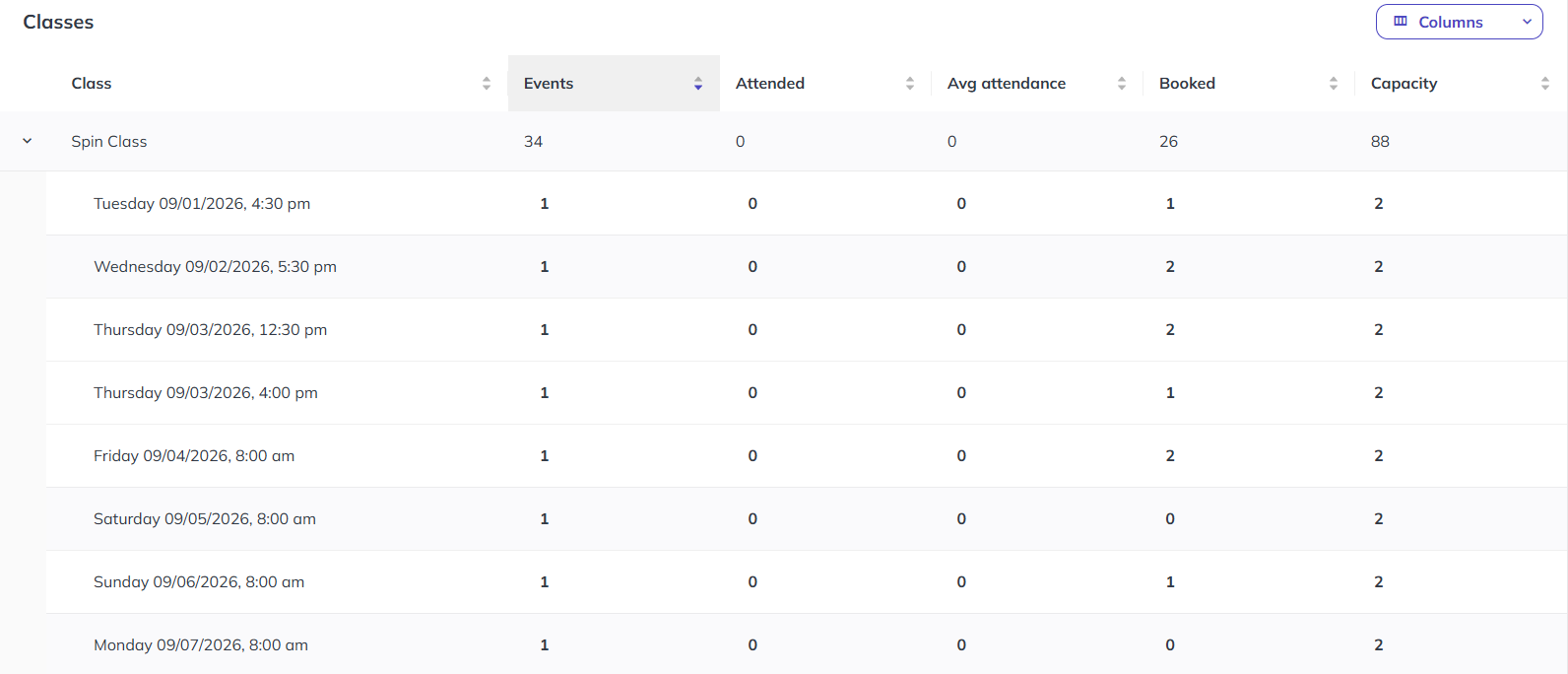Click the Capacity column header
Viewport: 1568px width, 674px height.
pos(1404,84)
